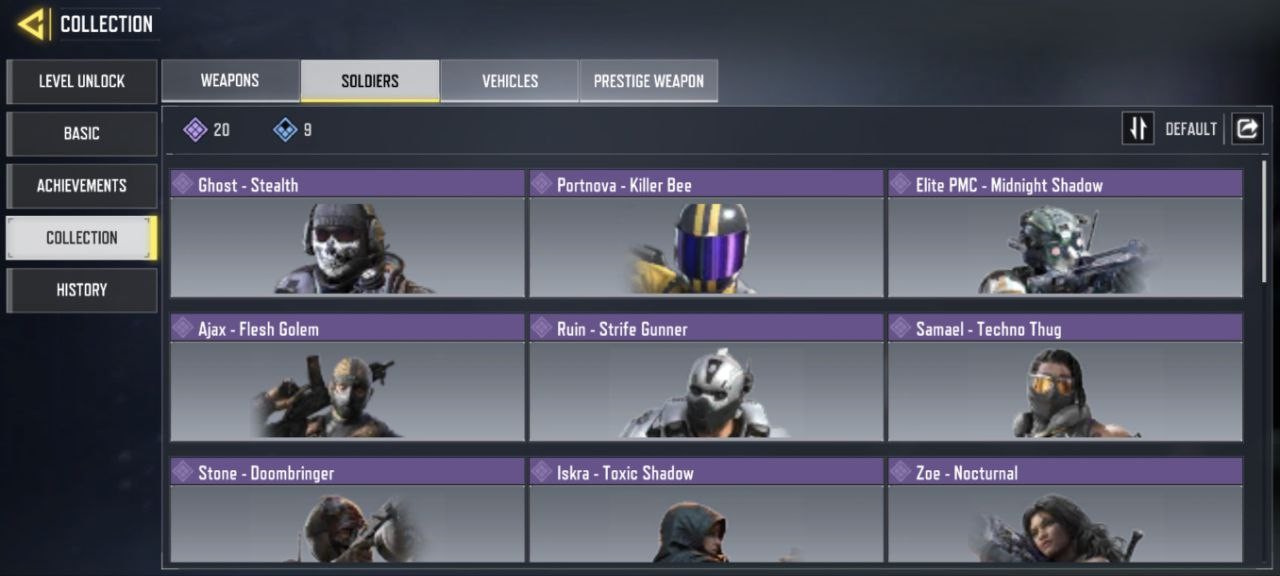Select the Ruin - Strife Gunner soldier card

[706, 377]
